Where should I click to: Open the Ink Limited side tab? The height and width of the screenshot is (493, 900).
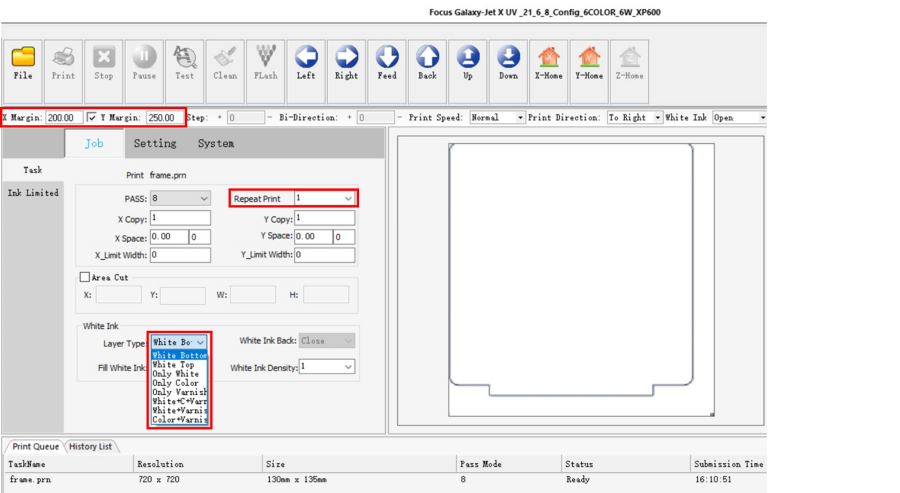click(33, 193)
